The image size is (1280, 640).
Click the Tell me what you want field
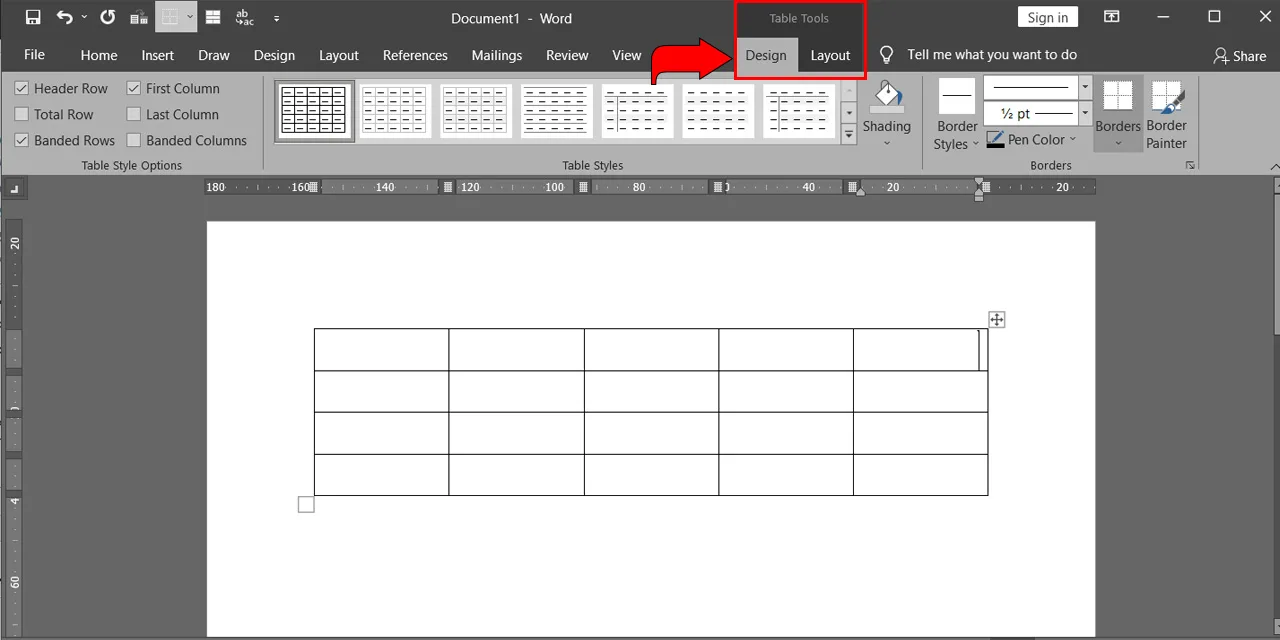992,55
